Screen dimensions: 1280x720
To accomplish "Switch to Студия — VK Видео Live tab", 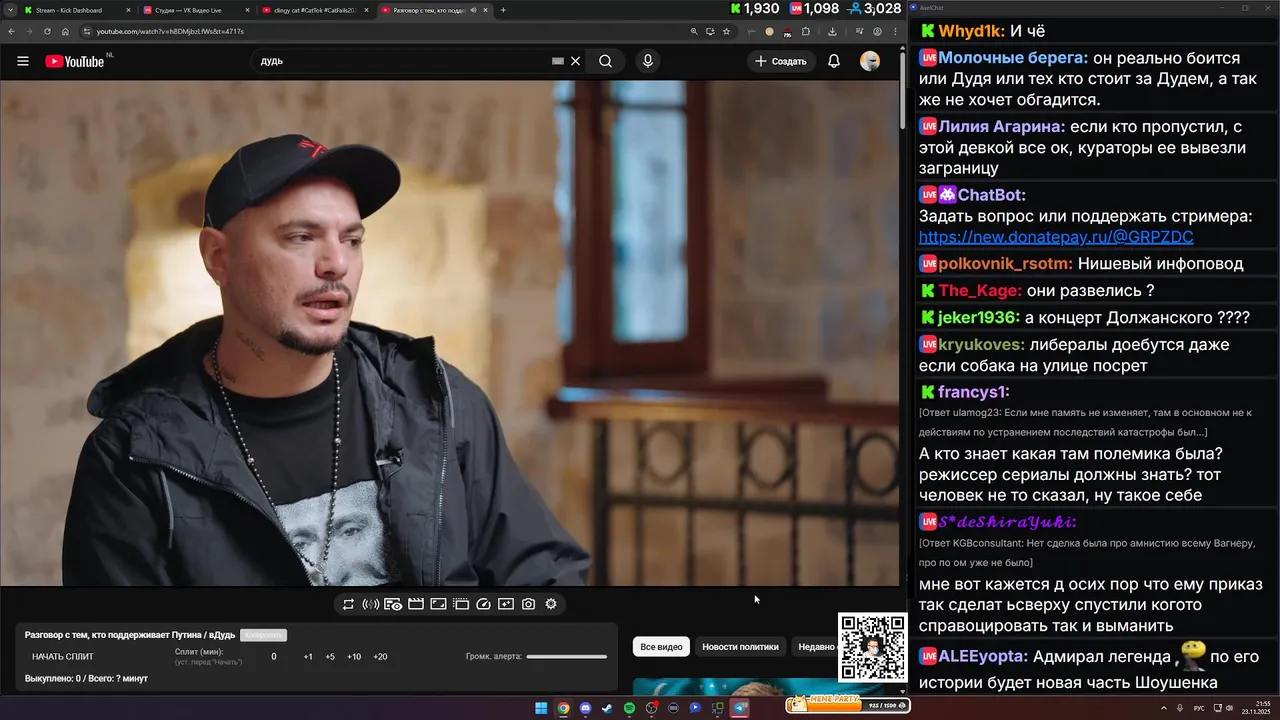I will click(x=195, y=10).
